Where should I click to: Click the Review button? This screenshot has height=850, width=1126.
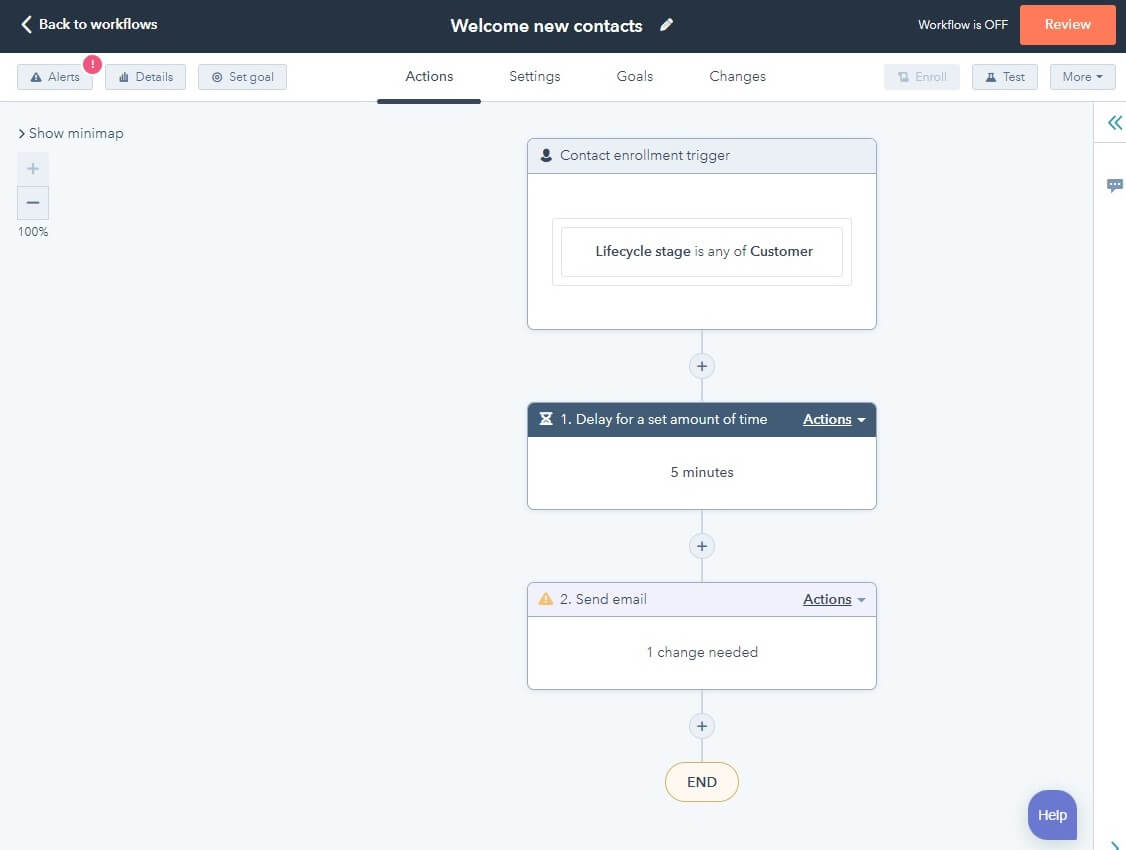click(x=1067, y=24)
